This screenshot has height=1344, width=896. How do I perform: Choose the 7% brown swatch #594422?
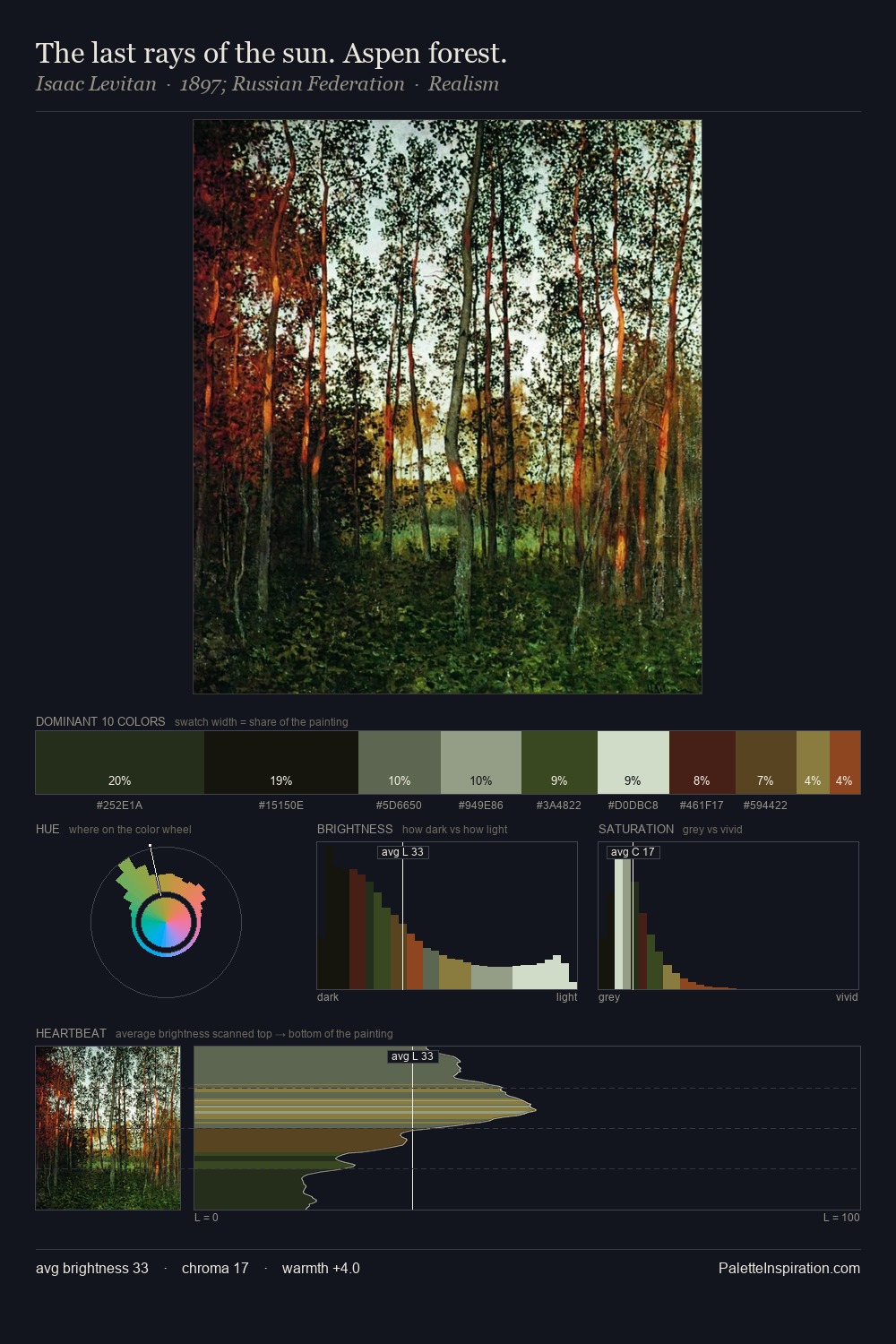click(766, 762)
